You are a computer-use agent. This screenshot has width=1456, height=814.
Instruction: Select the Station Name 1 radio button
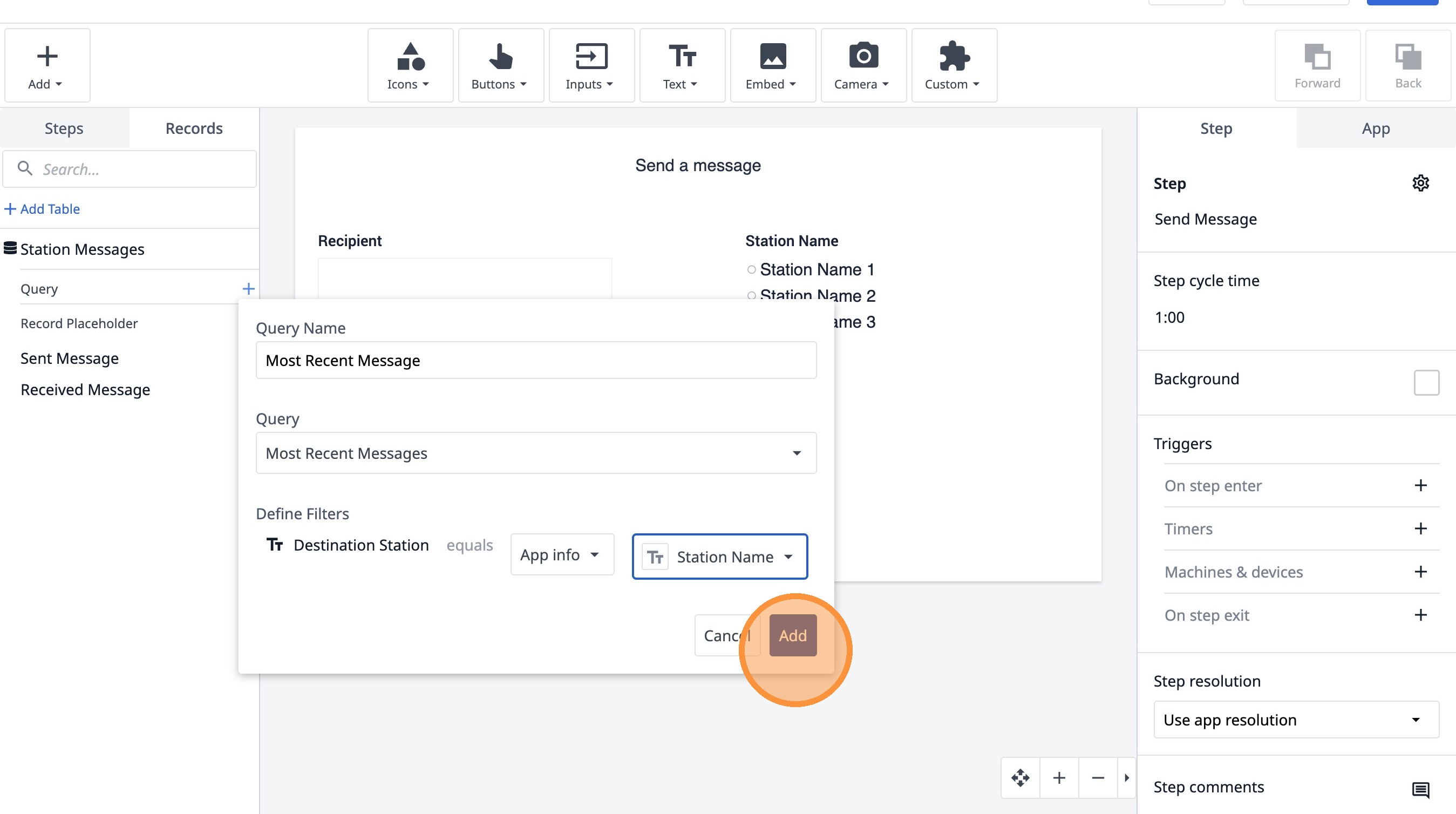pos(751,270)
